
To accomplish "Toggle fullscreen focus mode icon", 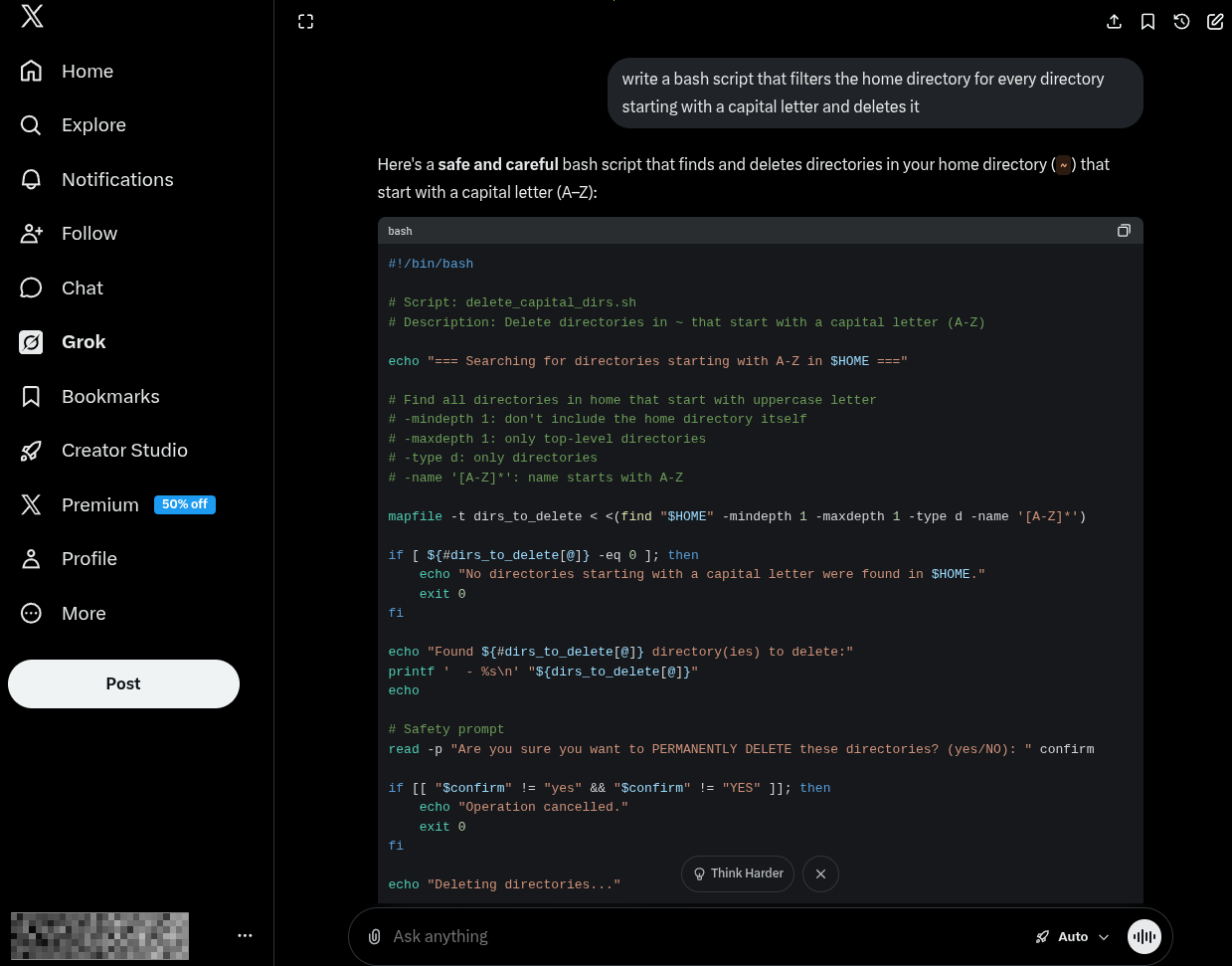I will click(x=306, y=22).
